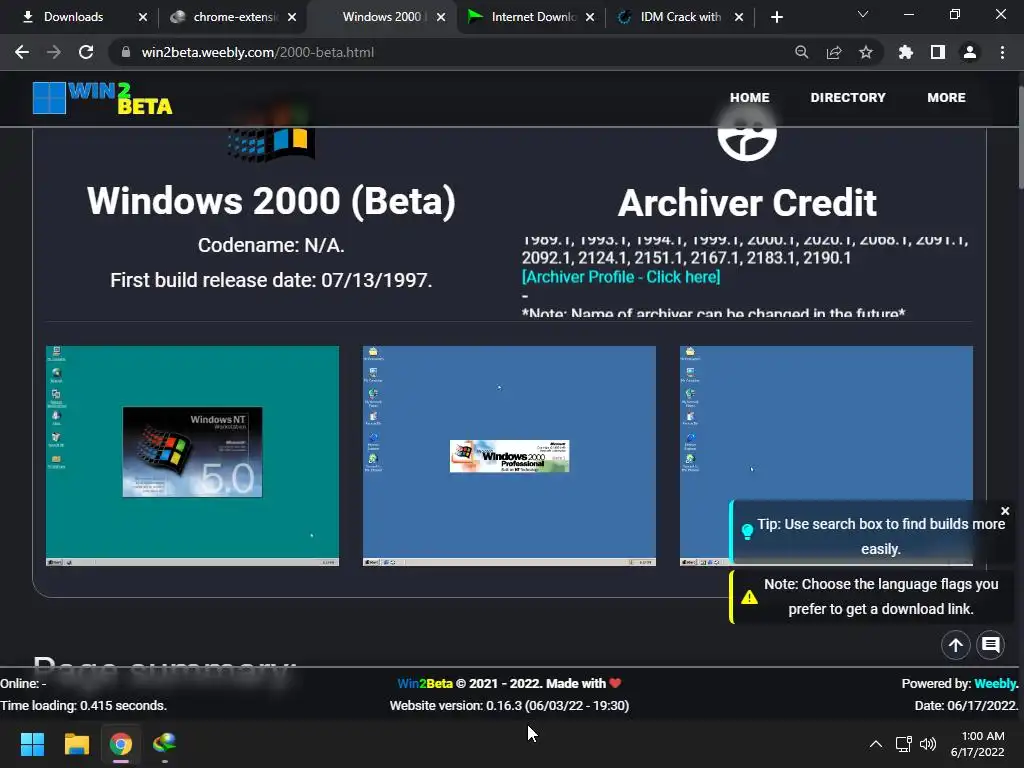Switch to the chrome-extension tab

[225, 17]
